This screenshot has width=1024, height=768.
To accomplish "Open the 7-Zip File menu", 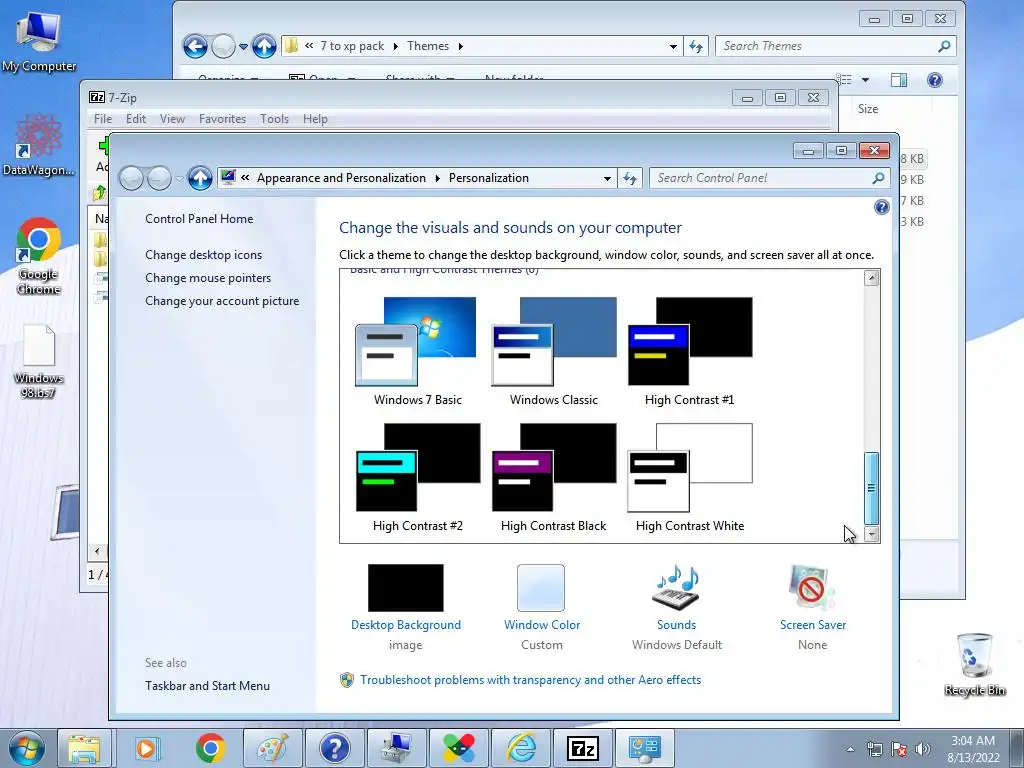I will 103,119.
